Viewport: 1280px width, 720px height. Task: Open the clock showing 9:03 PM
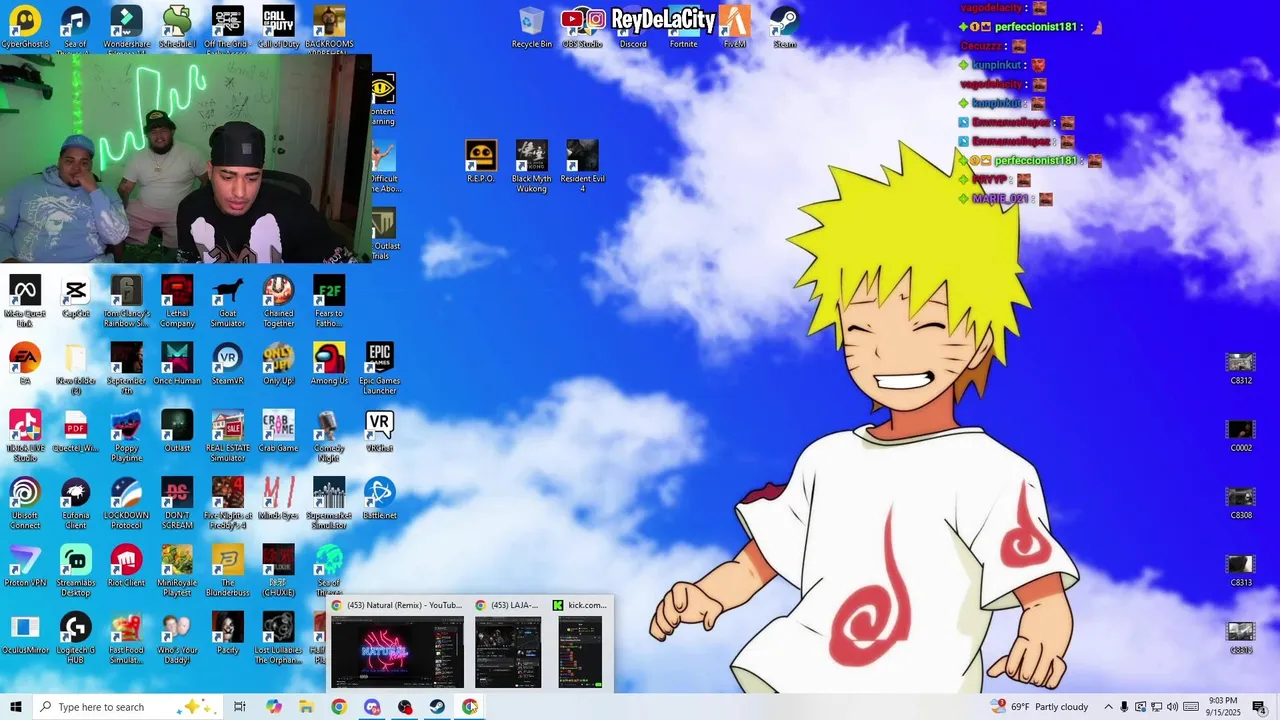[1223, 707]
